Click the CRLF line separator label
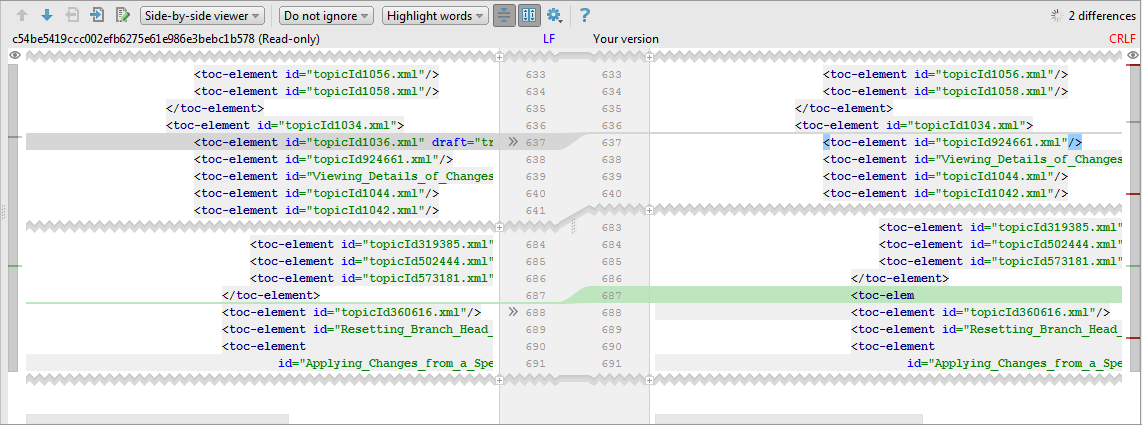The height and width of the screenshot is (425, 1142). click(x=1122, y=38)
